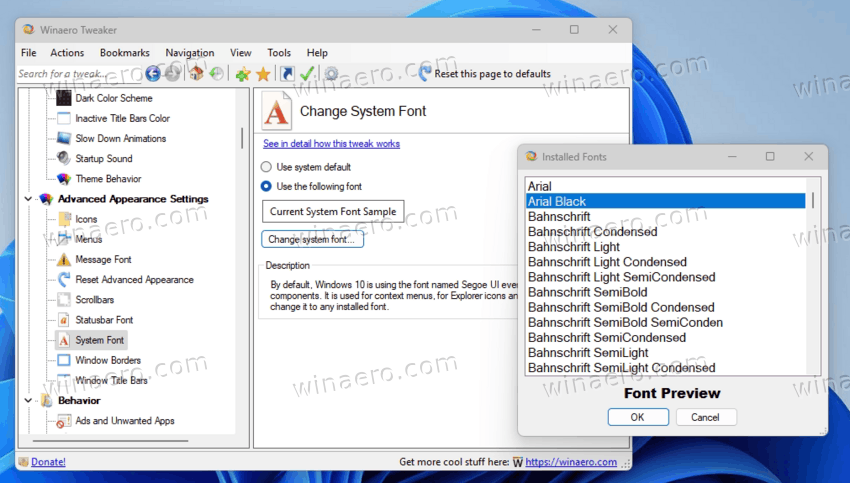
Task: Click the grey forward arrow toolbar button
Action: click(x=172, y=74)
